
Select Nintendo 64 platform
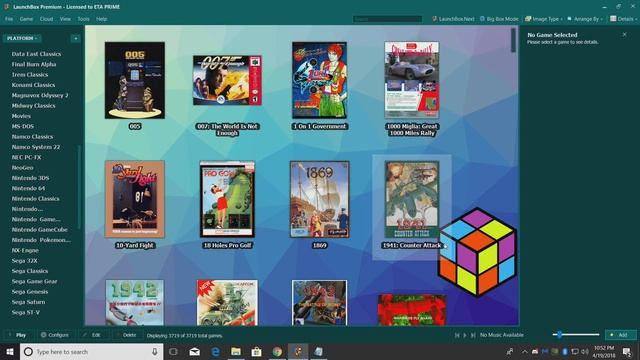point(29,188)
